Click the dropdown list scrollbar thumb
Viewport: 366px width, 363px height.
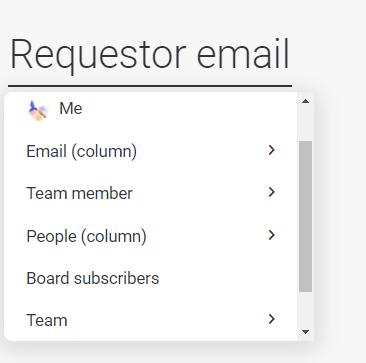pyautogui.click(x=305, y=216)
